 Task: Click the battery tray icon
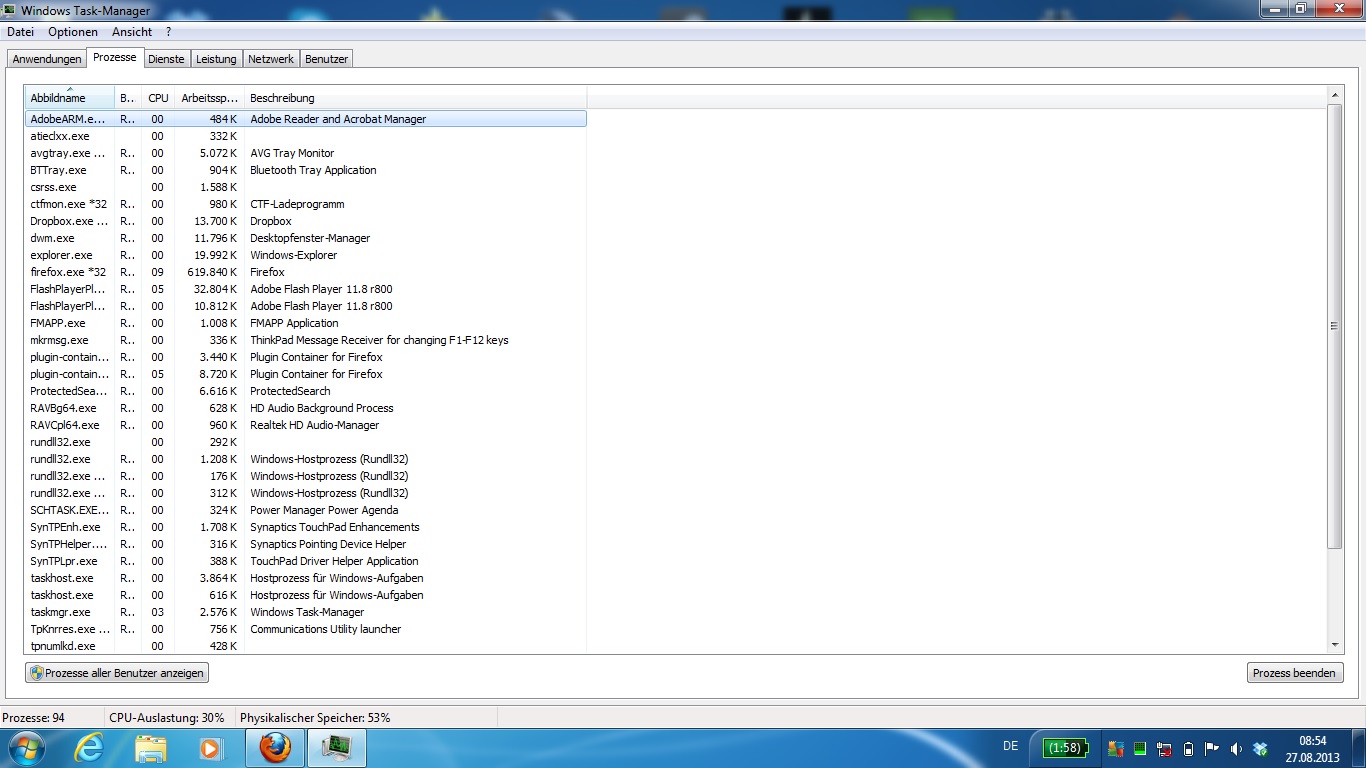(1188, 749)
